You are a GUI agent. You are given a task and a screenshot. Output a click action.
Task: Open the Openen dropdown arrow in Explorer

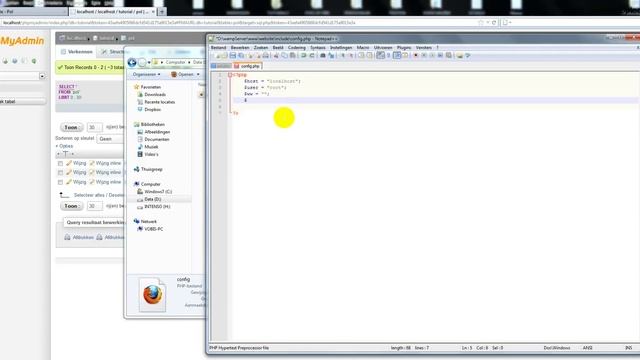(198, 74)
